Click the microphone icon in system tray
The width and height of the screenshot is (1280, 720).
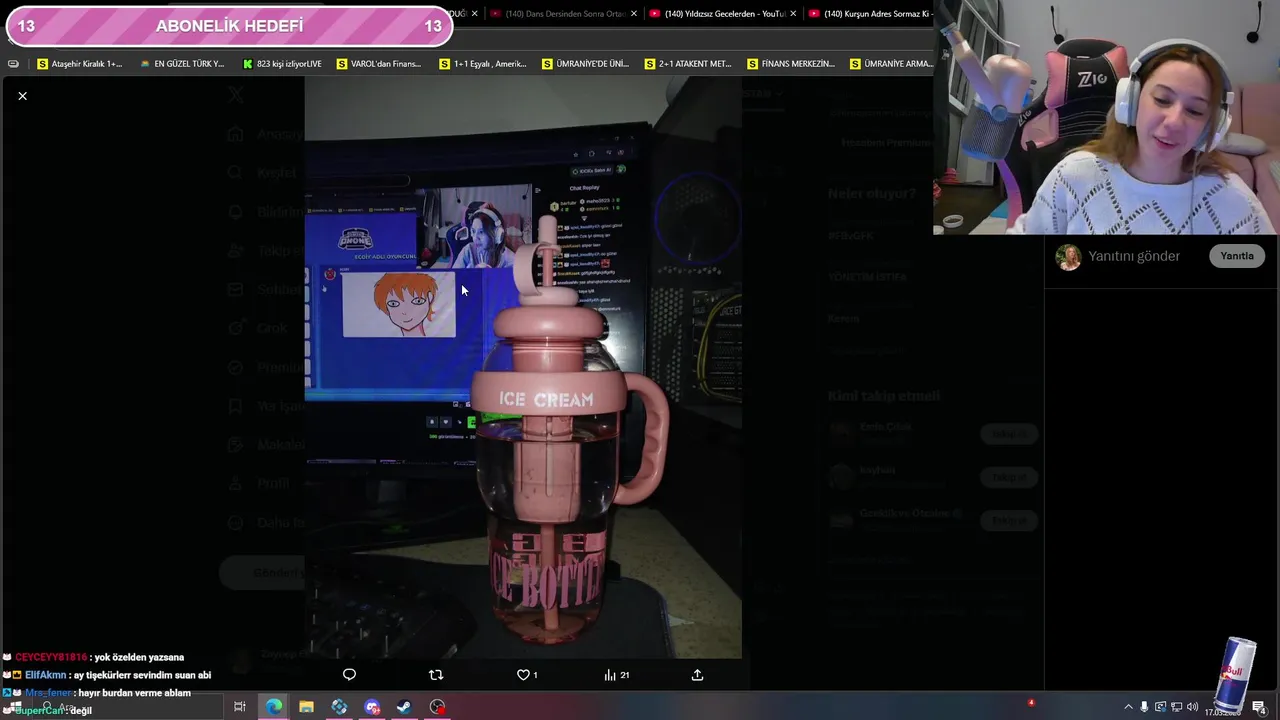point(1144,707)
